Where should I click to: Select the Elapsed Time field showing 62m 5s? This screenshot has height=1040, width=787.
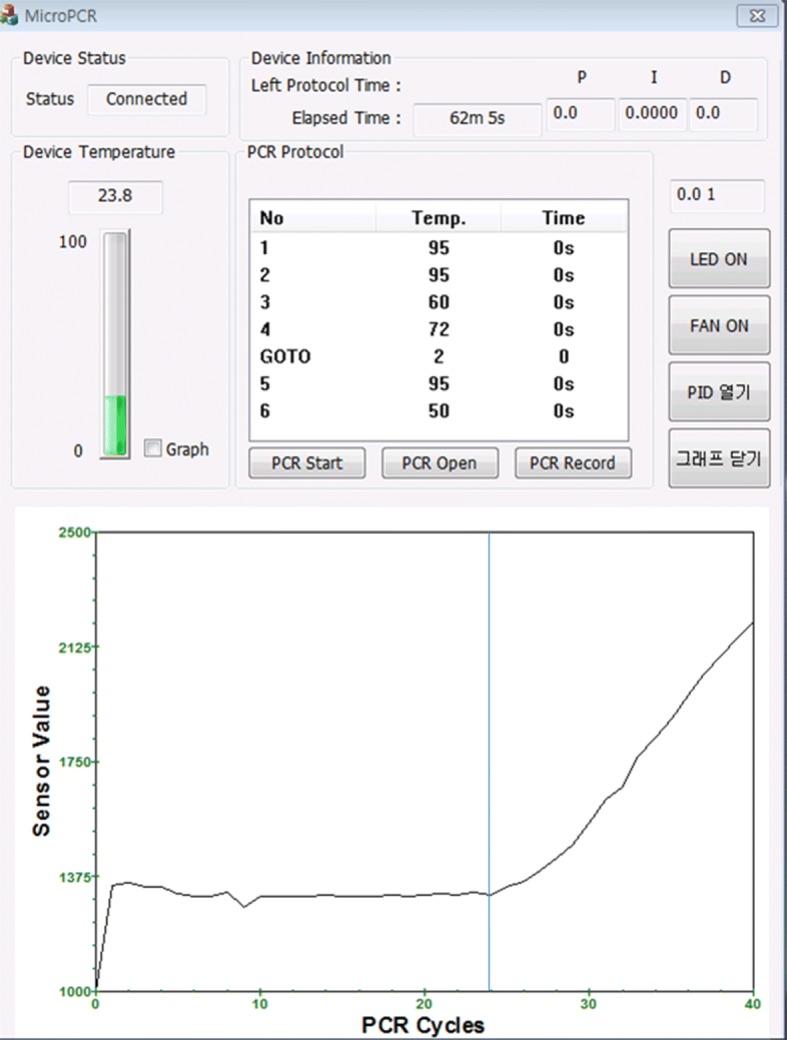pos(476,118)
